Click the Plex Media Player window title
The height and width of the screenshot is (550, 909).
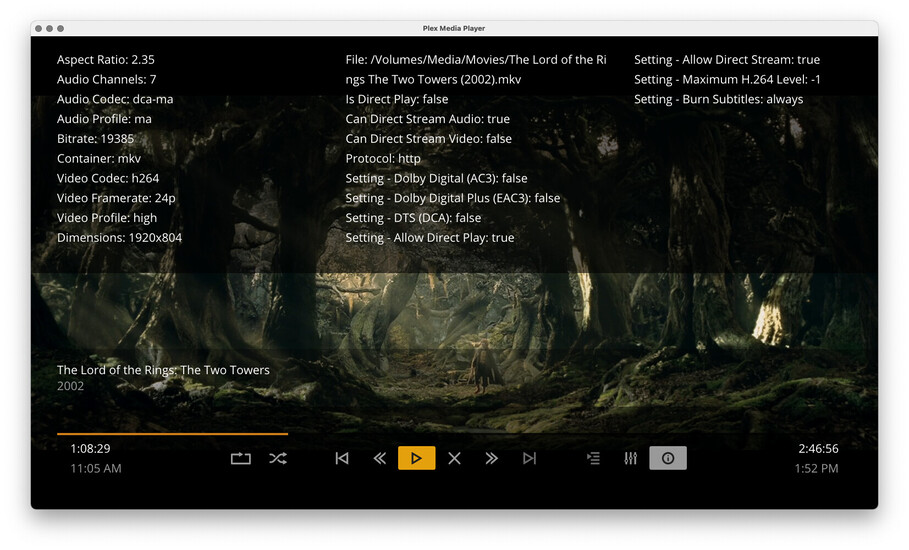point(454,28)
